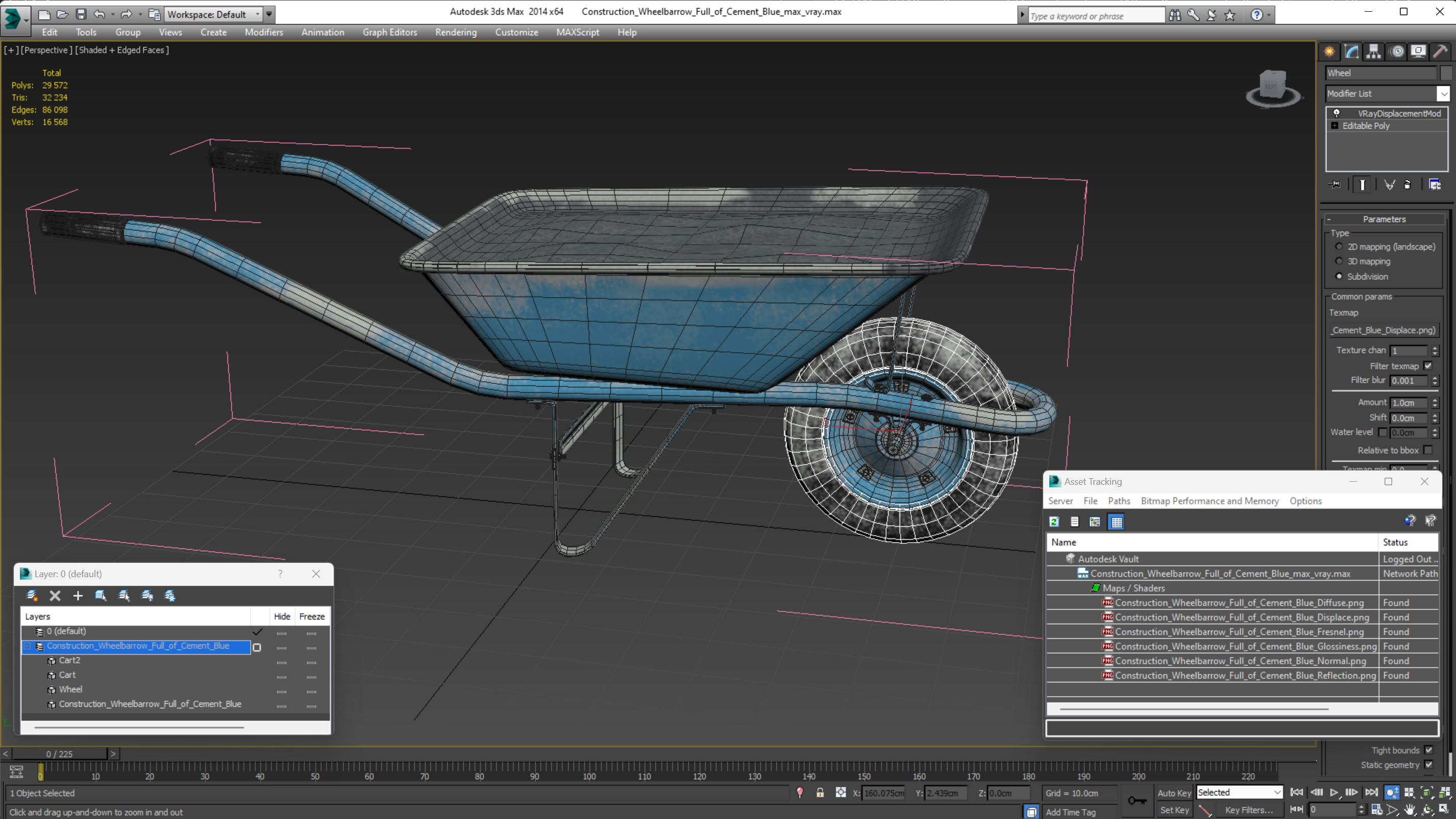This screenshot has height=819, width=1456.
Task: Click the Save File icon
Action: (x=81, y=14)
